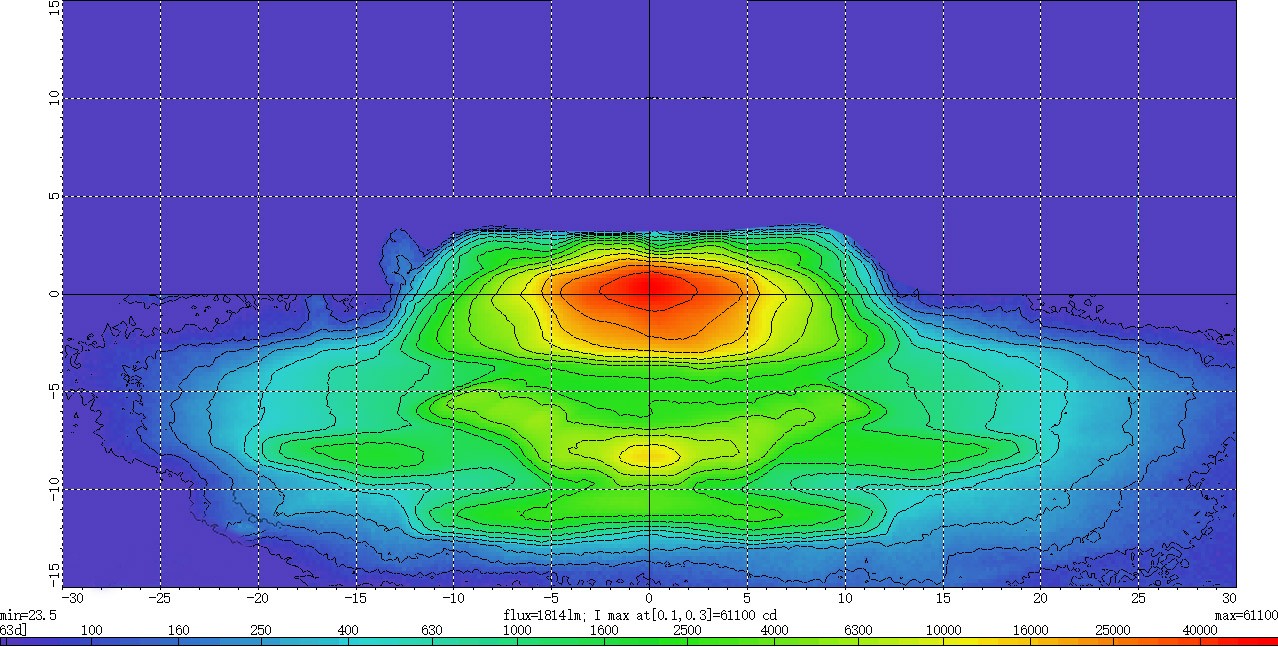Pick the yellow 10000 color scale segment
The image size is (1278, 647).
click(985, 640)
